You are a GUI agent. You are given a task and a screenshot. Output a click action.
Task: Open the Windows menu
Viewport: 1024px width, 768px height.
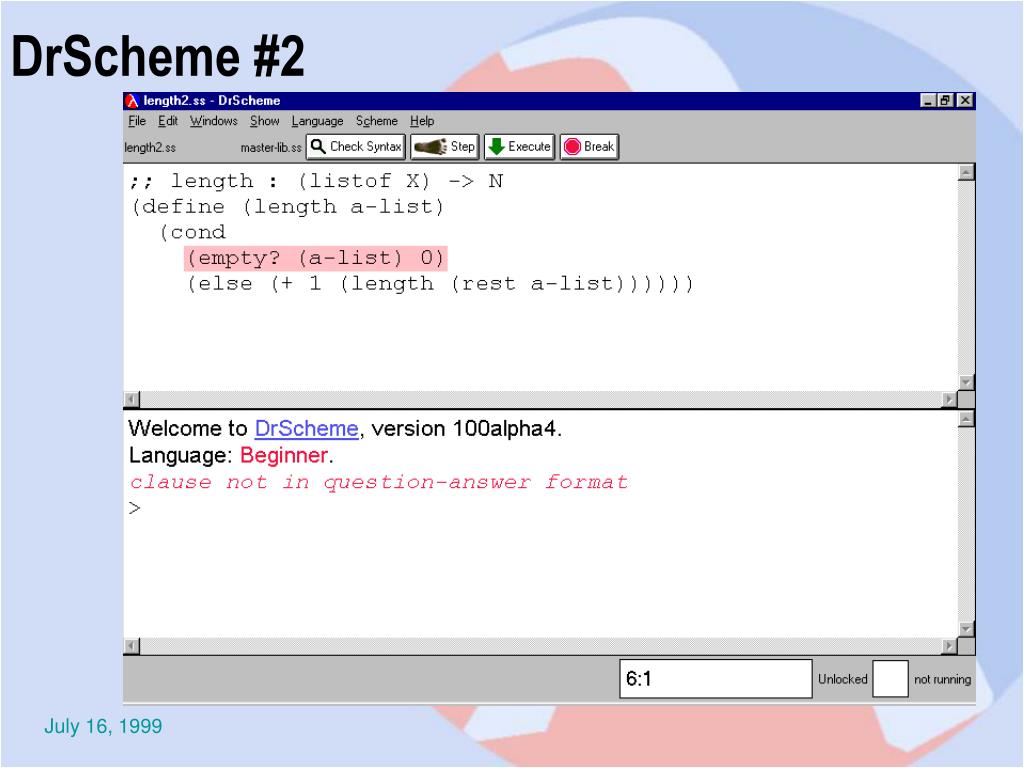pos(214,121)
